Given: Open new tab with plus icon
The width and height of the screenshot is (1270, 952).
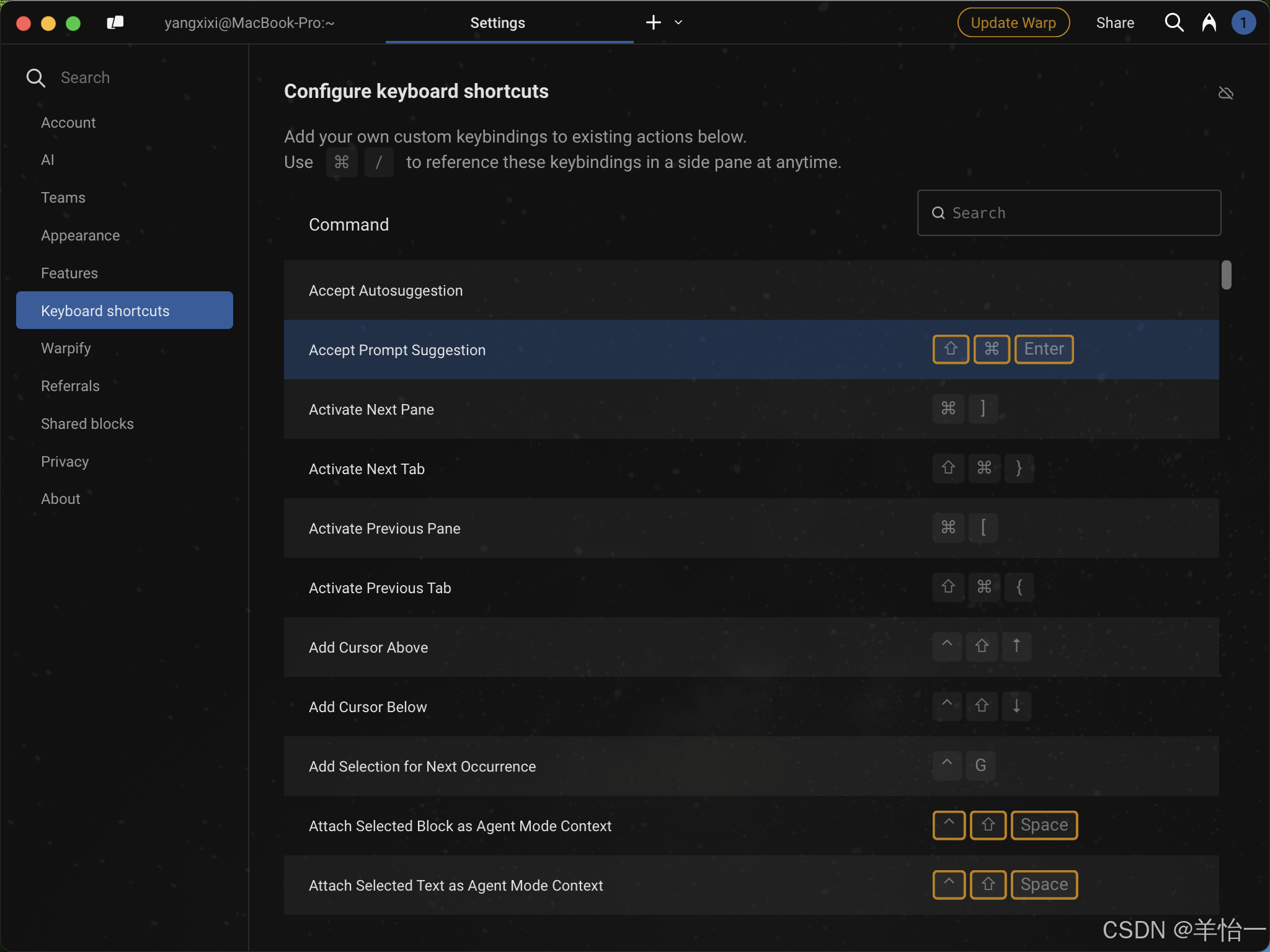Looking at the screenshot, I should click(653, 23).
